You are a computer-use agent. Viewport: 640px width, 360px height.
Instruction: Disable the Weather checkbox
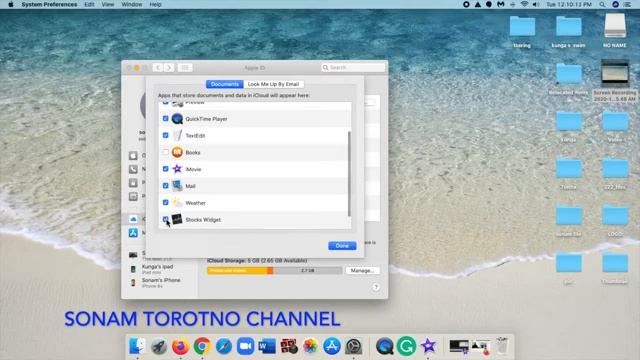pos(165,202)
